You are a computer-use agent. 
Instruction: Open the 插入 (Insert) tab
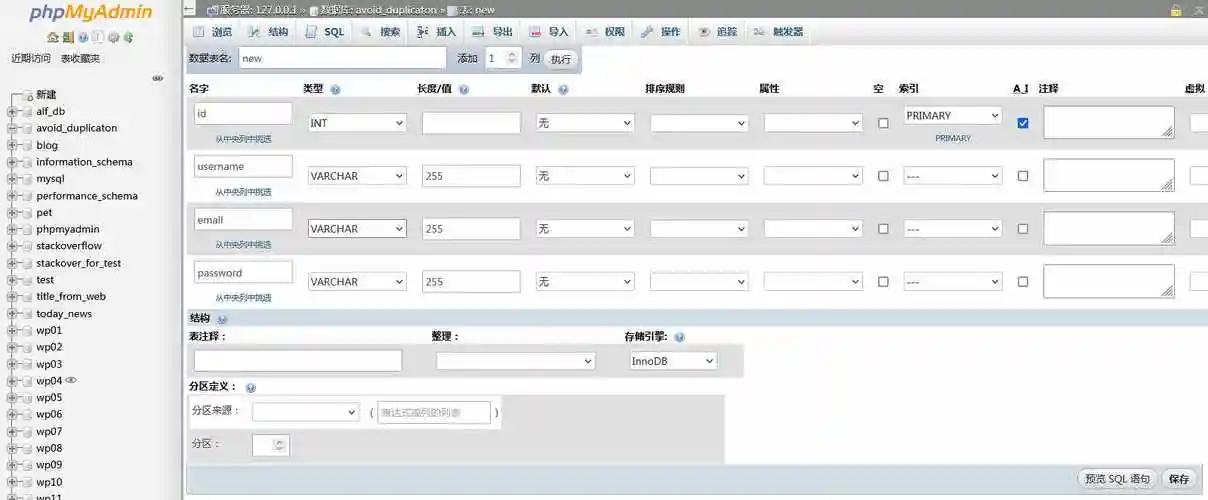point(436,32)
